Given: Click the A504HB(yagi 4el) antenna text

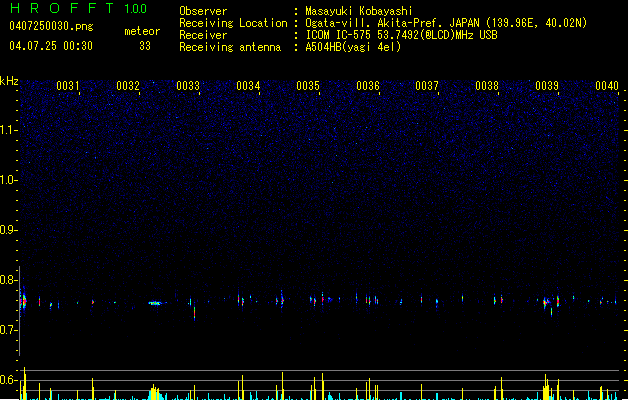Looking at the screenshot, I should (x=353, y=47).
